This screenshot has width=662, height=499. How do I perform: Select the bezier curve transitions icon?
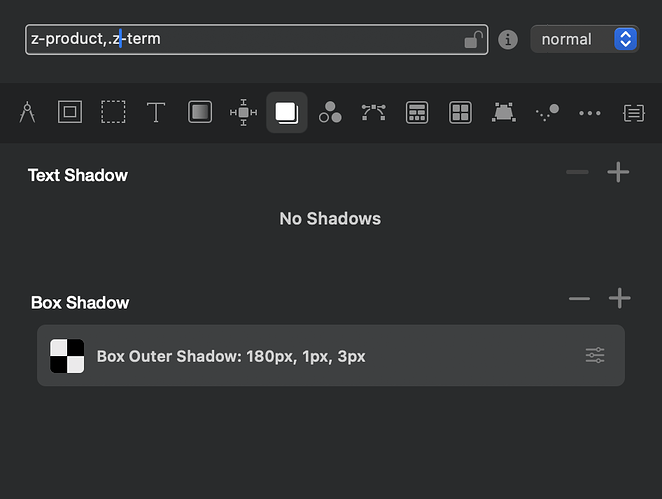(x=373, y=113)
